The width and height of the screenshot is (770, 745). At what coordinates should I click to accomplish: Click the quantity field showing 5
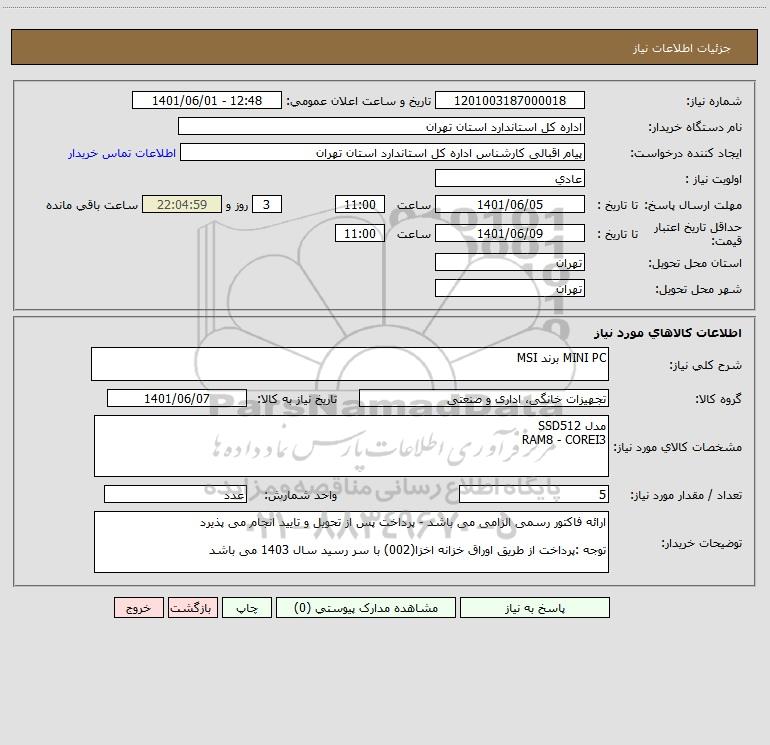534,495
